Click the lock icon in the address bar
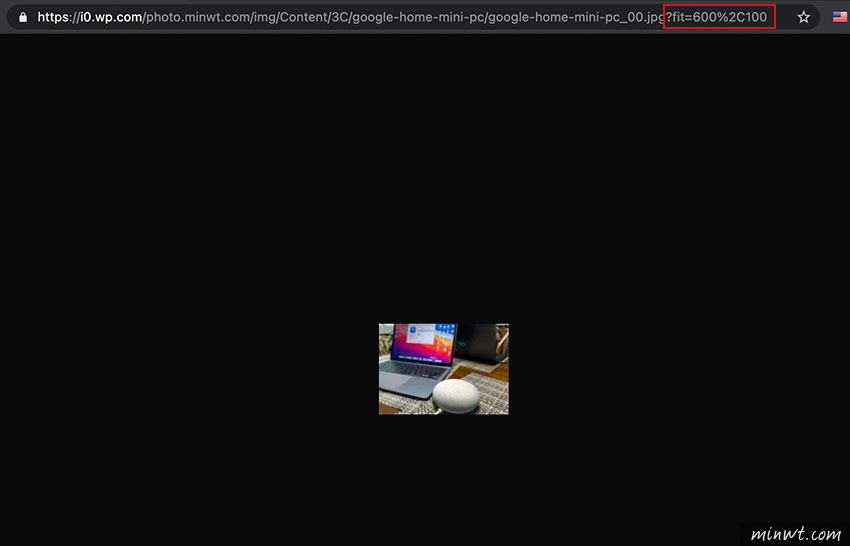850x546 pixels. [x=23, y=17]
